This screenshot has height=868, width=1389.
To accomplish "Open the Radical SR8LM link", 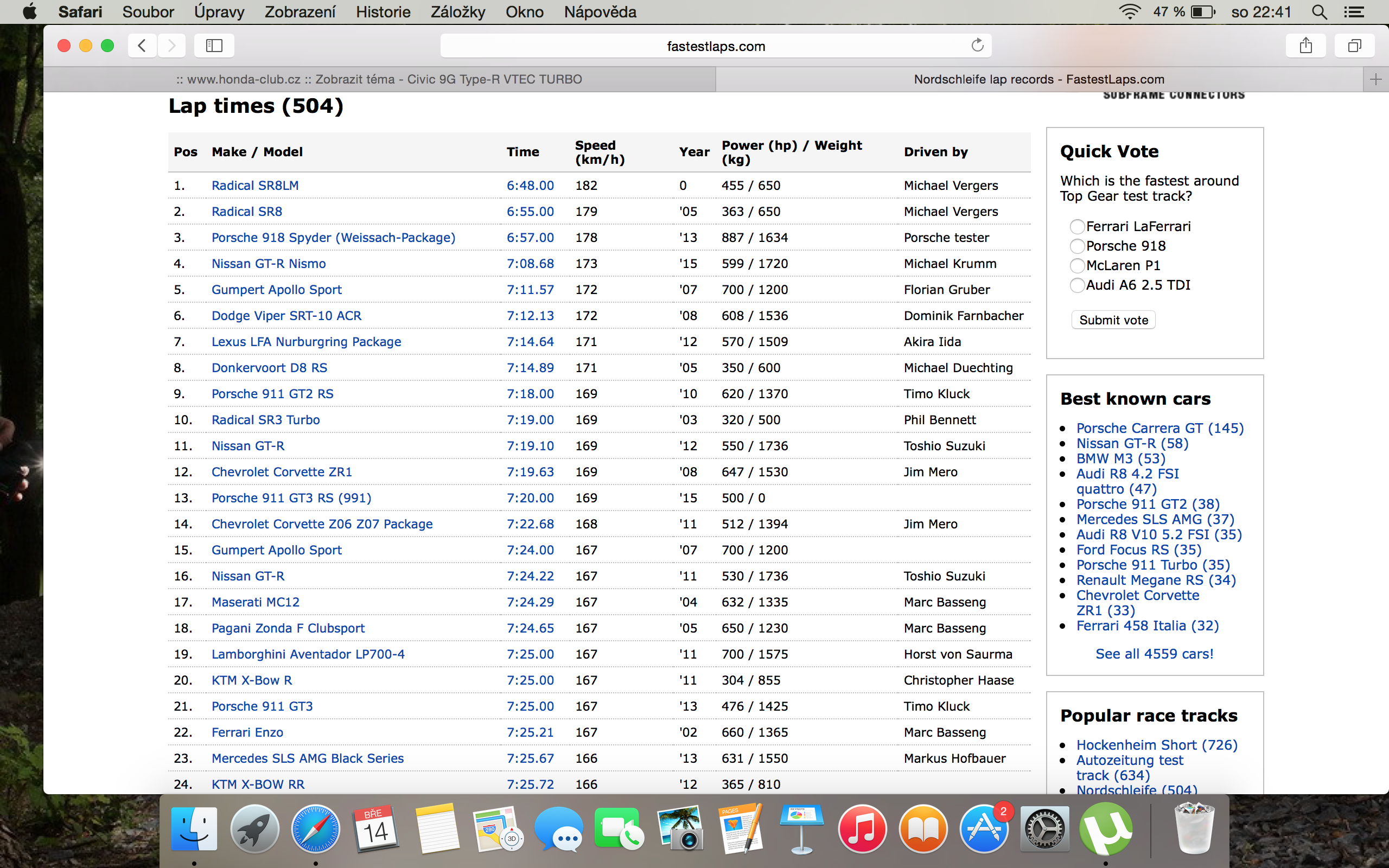I will click(x=255, y=186).
